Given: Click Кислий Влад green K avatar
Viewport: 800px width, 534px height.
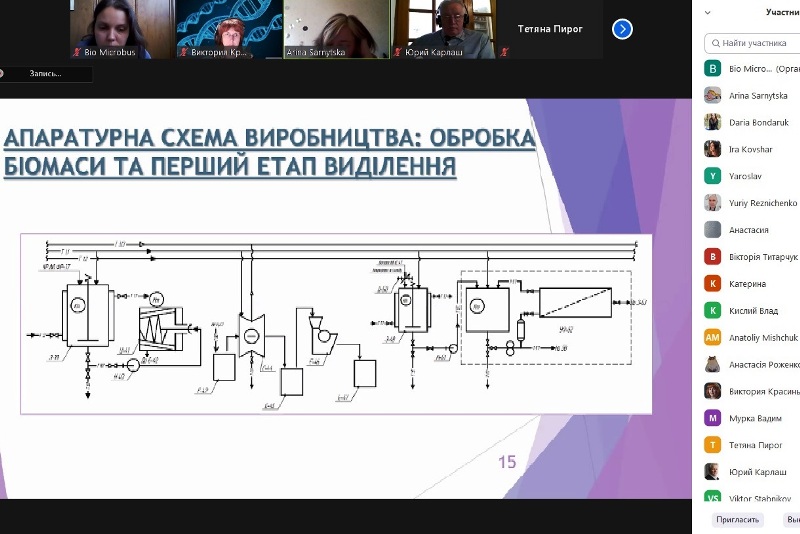Looking at the screenshot, I should tap(712, 310).
